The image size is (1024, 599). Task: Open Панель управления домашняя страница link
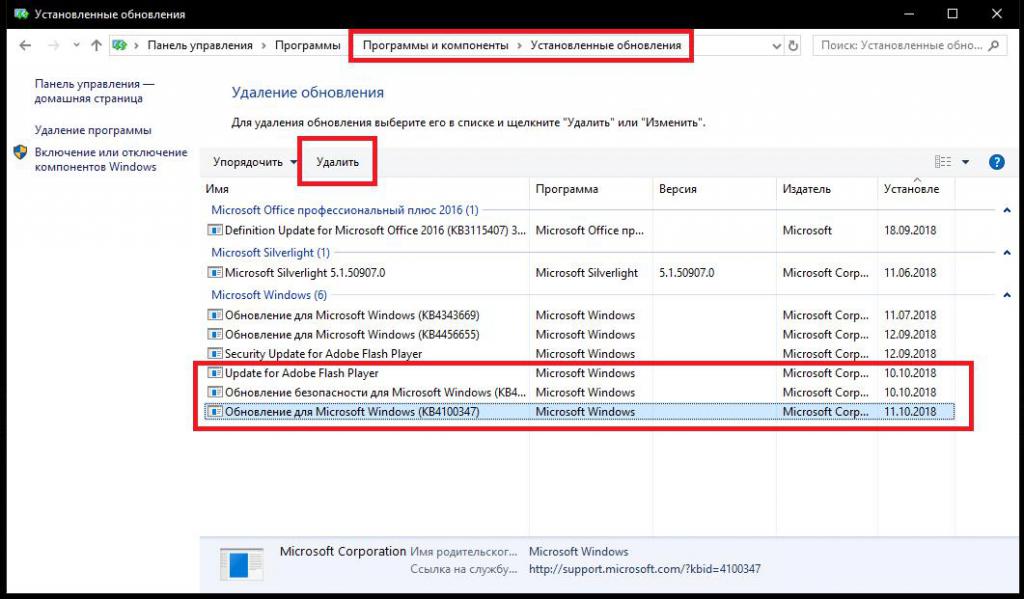point(94,92)
